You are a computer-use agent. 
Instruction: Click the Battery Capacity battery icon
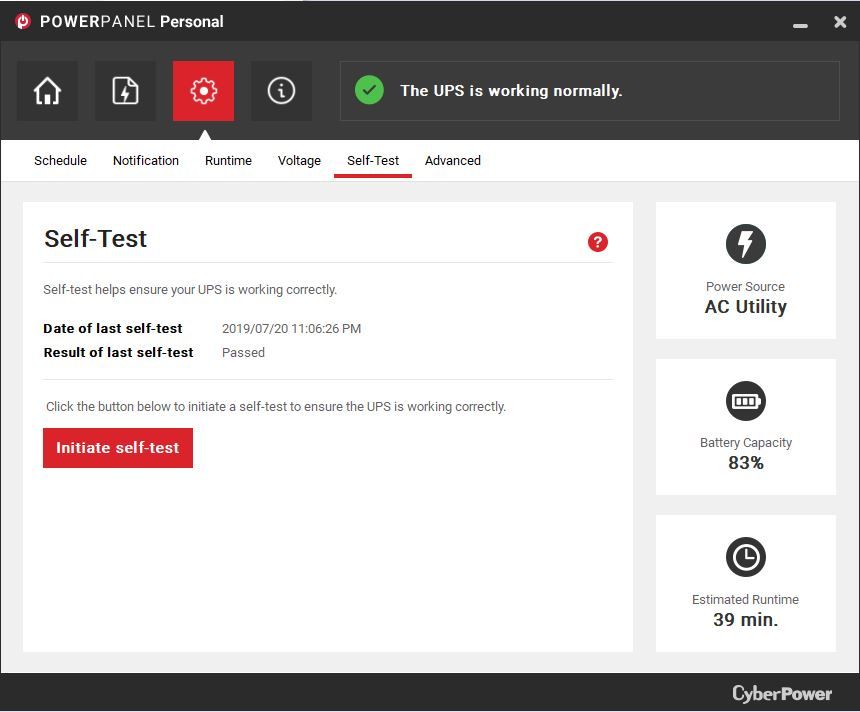745,401
